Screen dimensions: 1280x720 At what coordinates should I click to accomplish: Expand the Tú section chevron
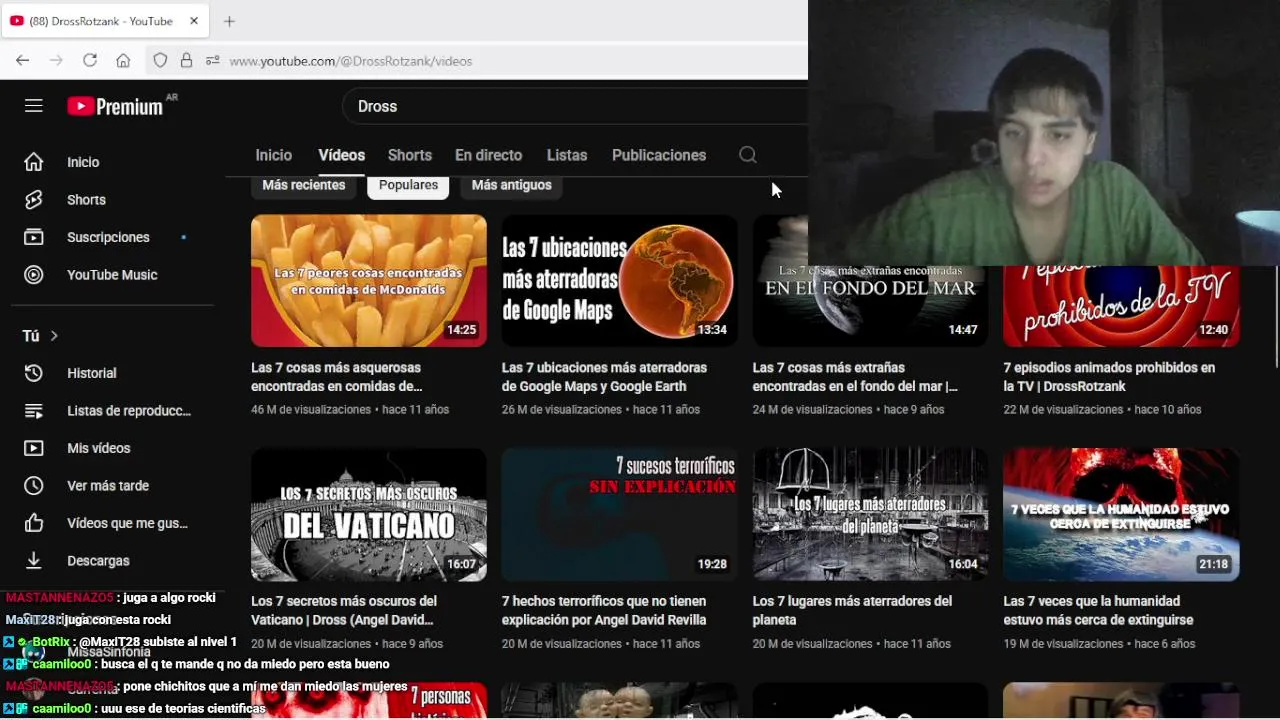pyautogui.click(x=54, y=336)
